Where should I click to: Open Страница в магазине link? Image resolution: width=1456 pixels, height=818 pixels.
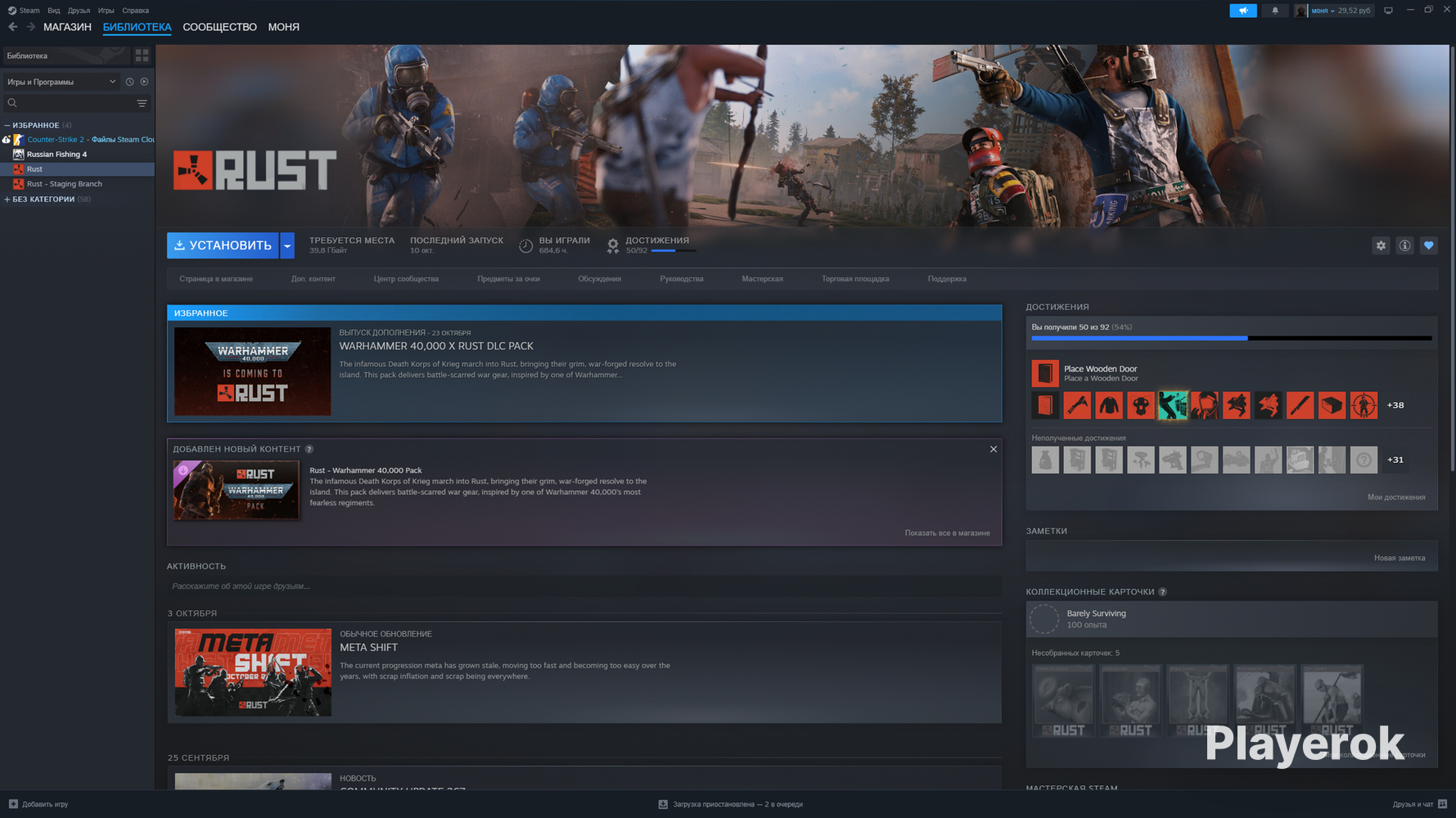pyautogui.click(x=216, y=279)
